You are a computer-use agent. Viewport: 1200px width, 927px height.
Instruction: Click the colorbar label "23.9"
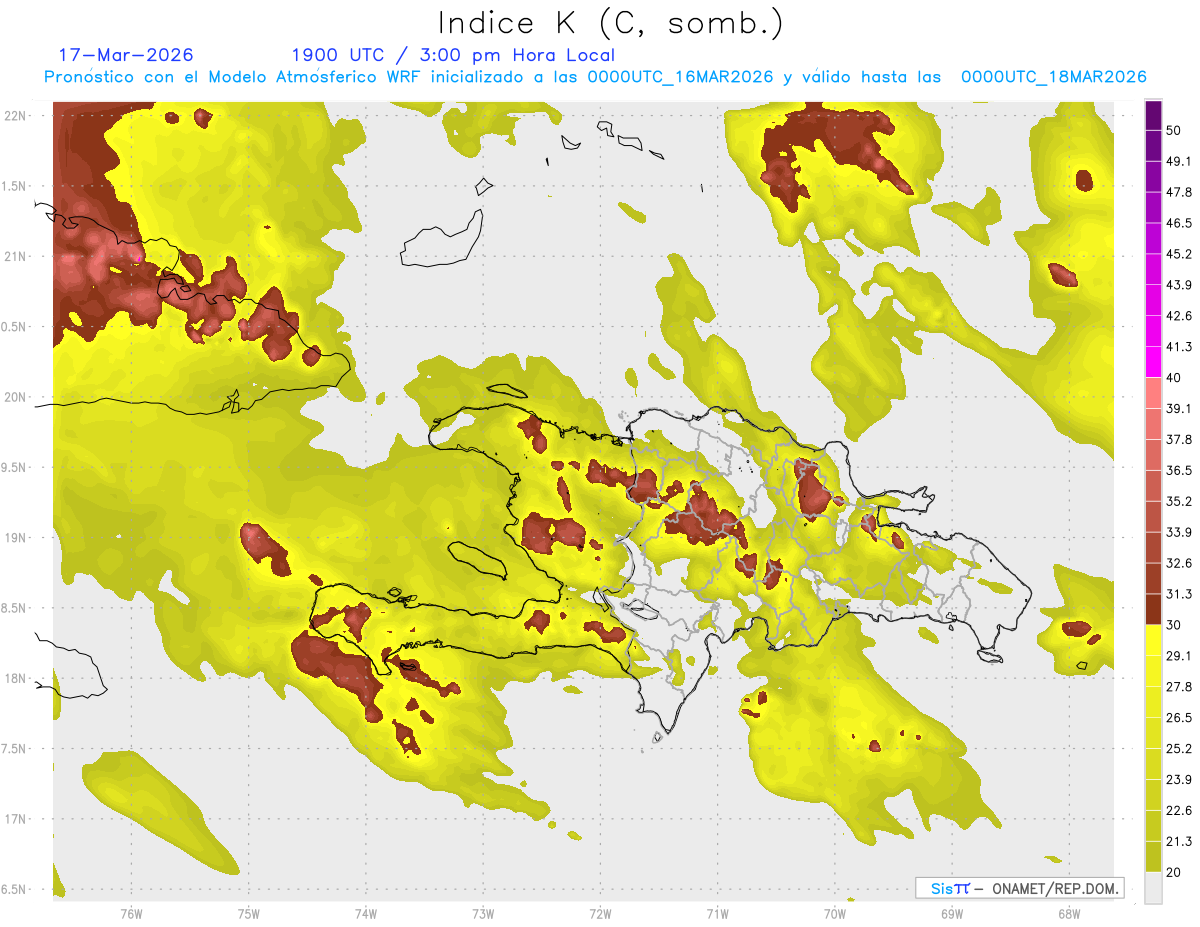pos(1179,780)
